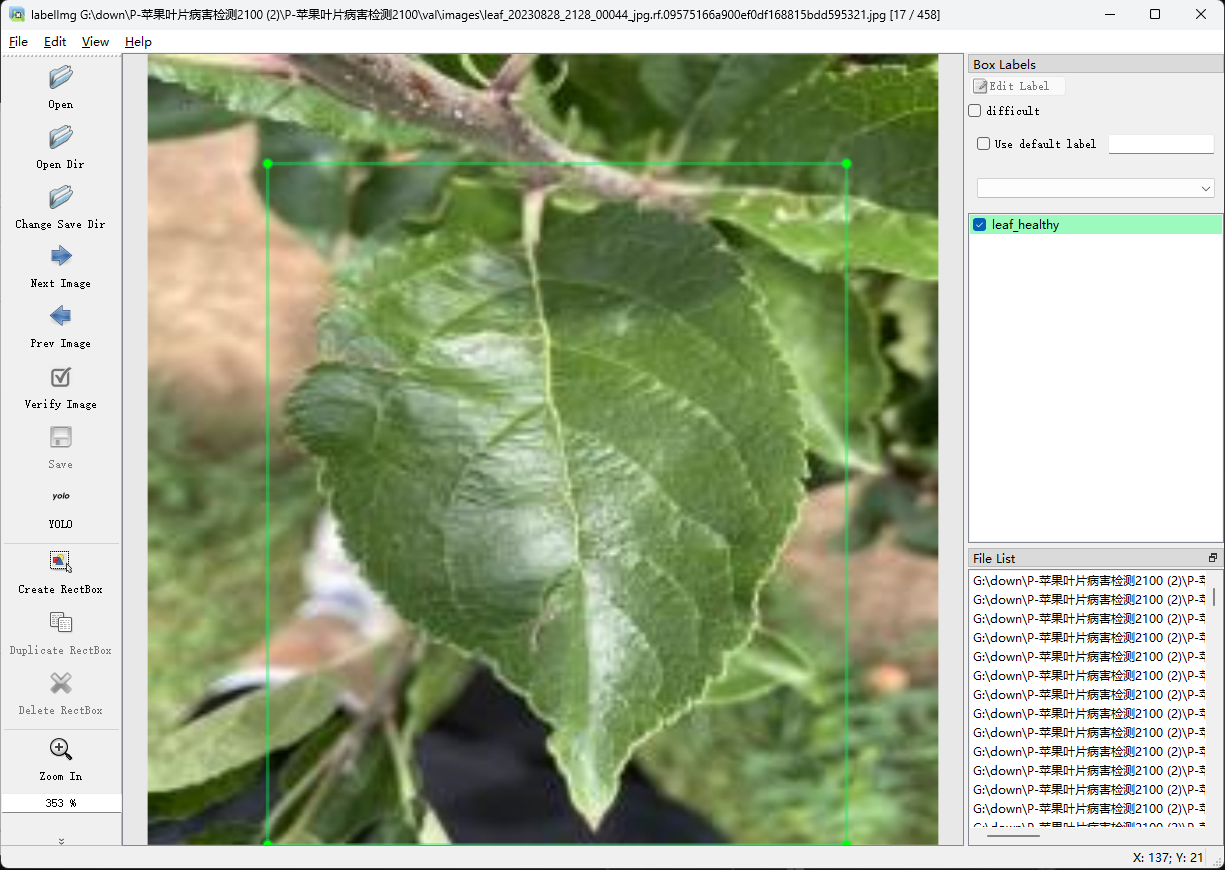
Task: Maximize the labelImg window
Action: (x=1155, y=15)
